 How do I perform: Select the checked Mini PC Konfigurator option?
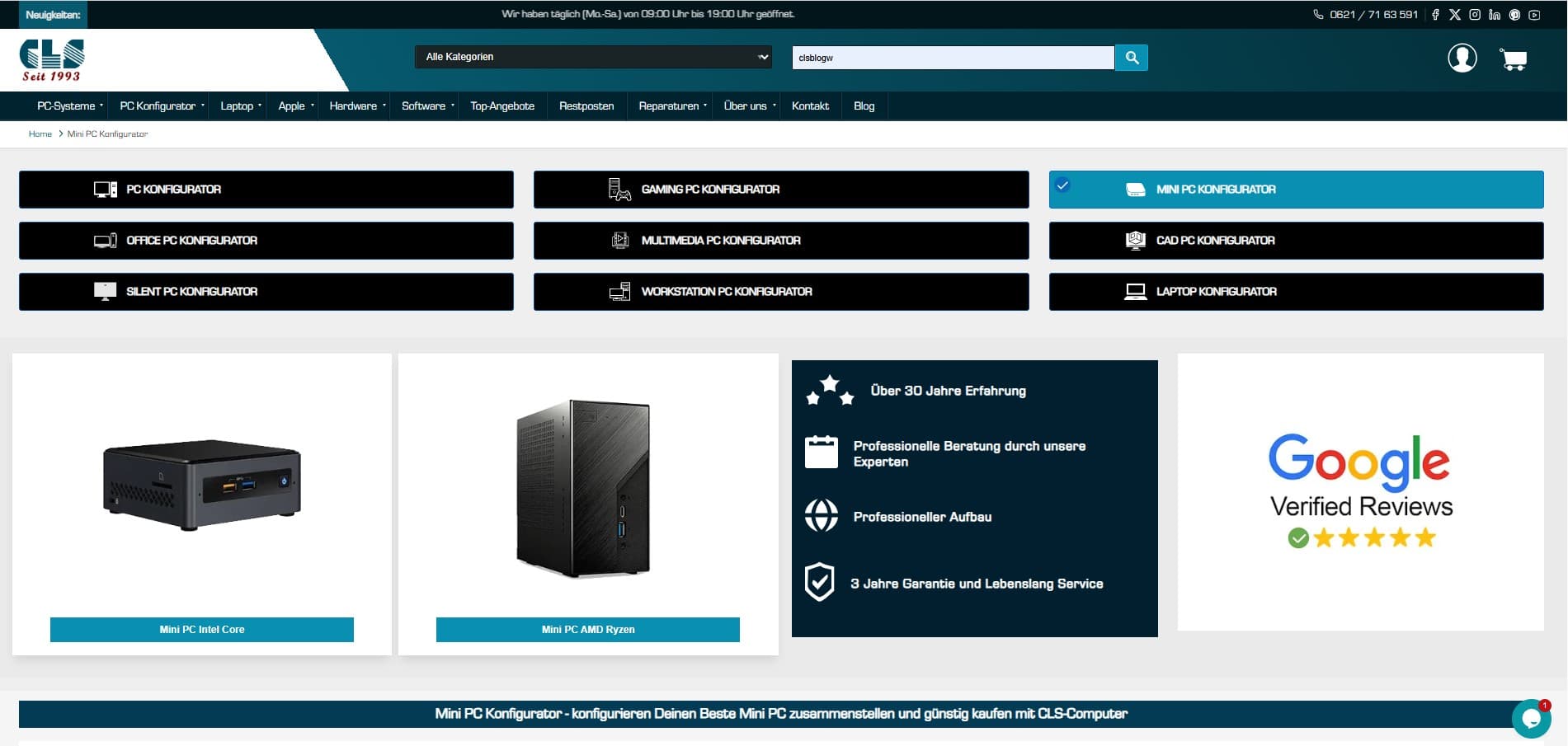coord(1296,190)
